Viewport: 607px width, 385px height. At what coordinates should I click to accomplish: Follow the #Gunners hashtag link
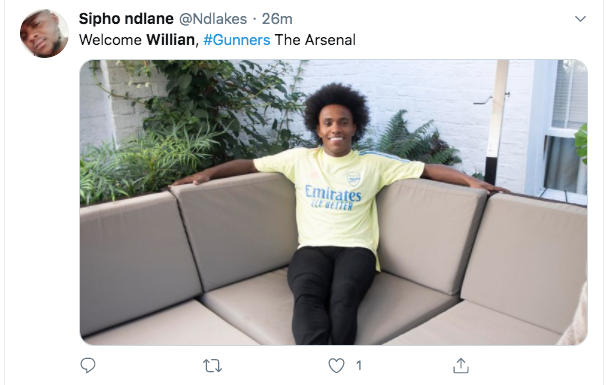[x=237, y=40]
